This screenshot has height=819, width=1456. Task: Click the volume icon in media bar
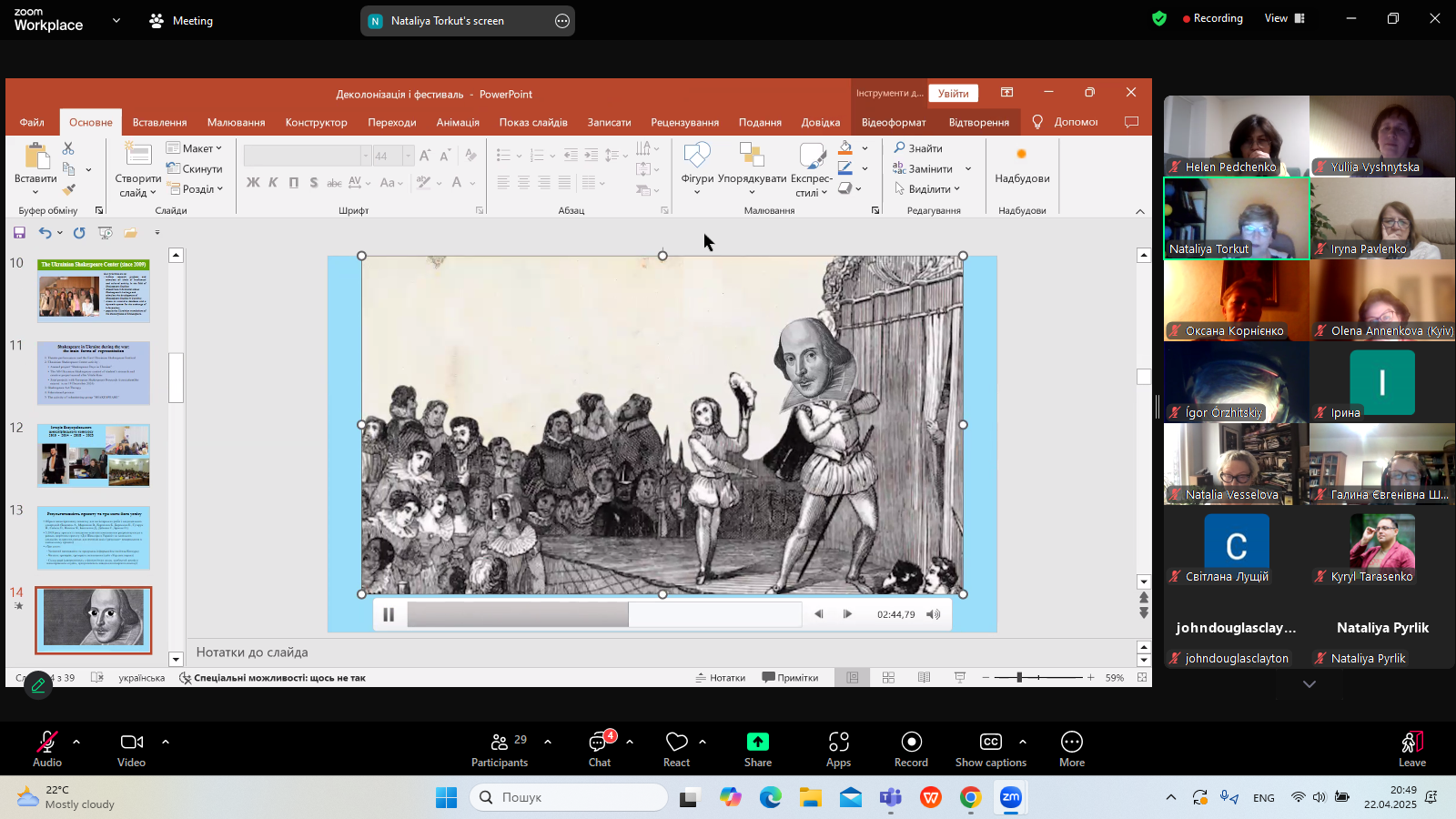(x=933, y=614)
